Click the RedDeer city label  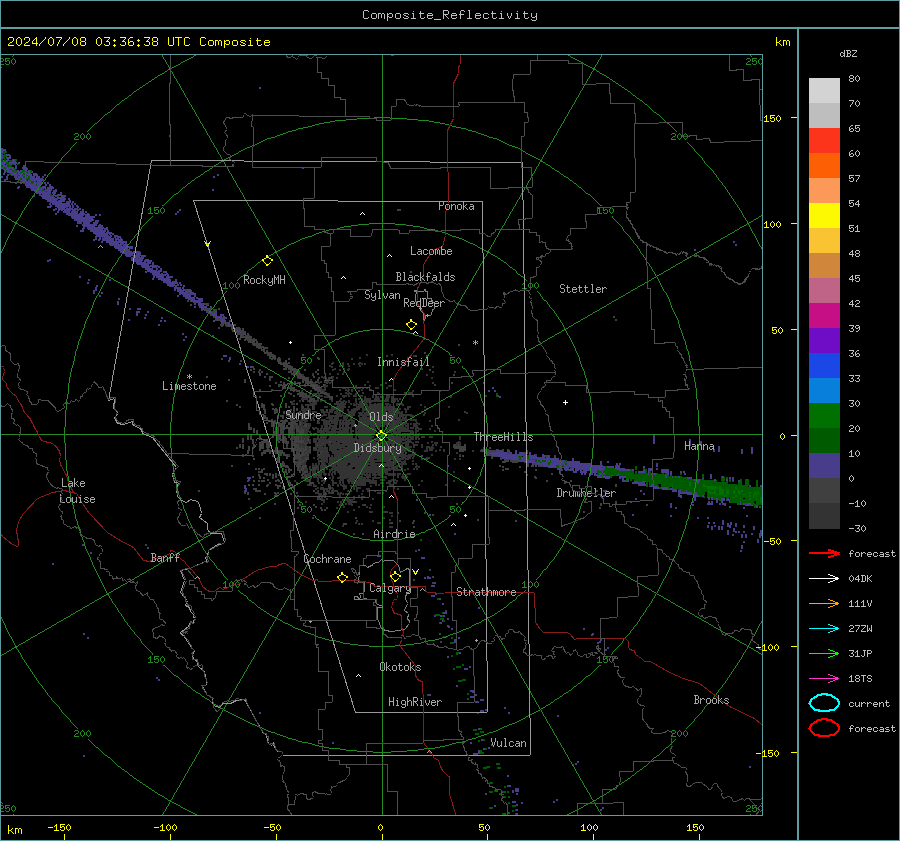424,303
